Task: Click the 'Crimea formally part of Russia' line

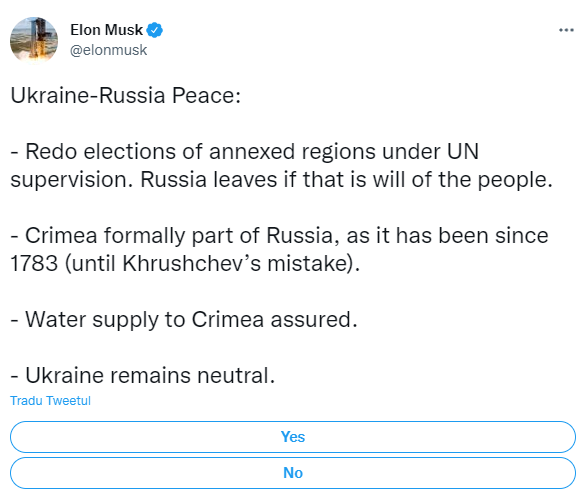Action: coord(279,236)
